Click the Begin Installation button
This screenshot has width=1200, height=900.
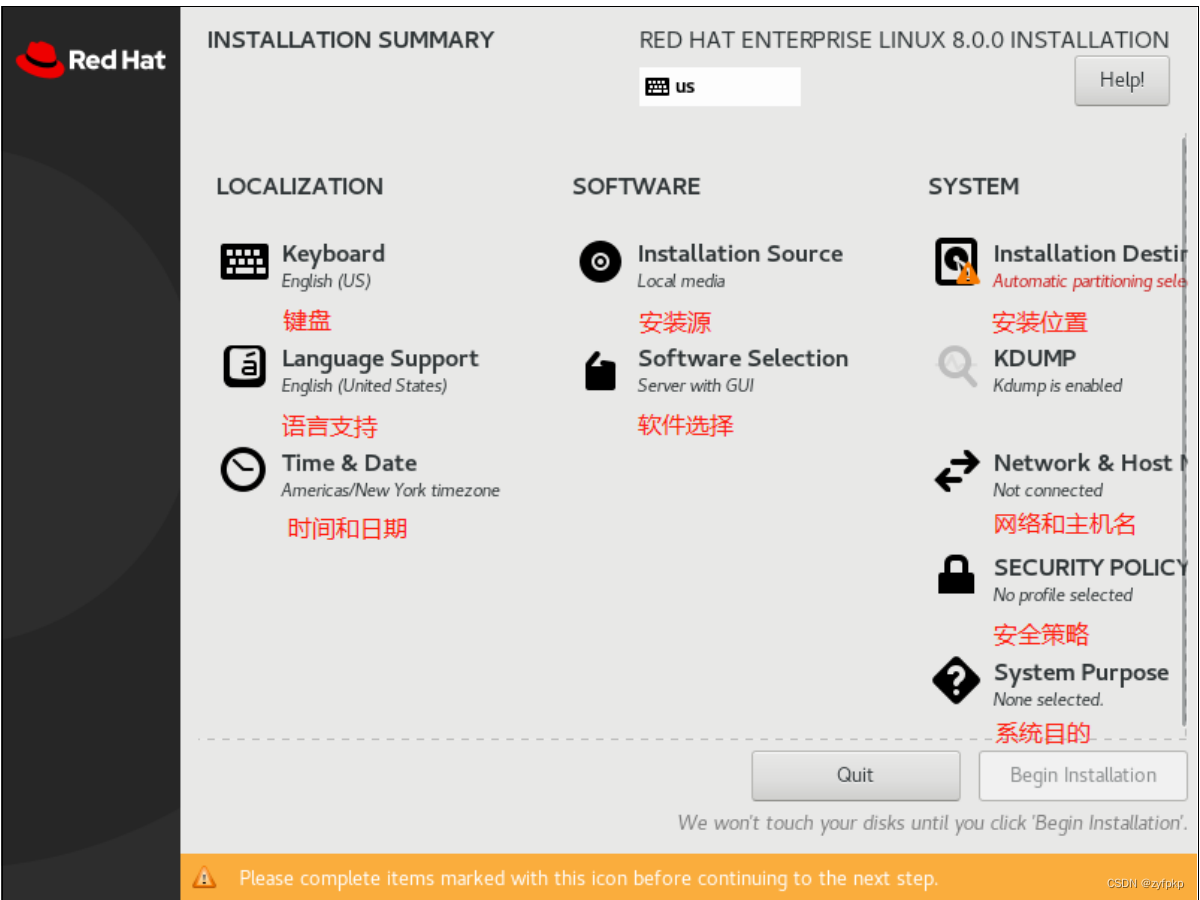point(1083,775)
